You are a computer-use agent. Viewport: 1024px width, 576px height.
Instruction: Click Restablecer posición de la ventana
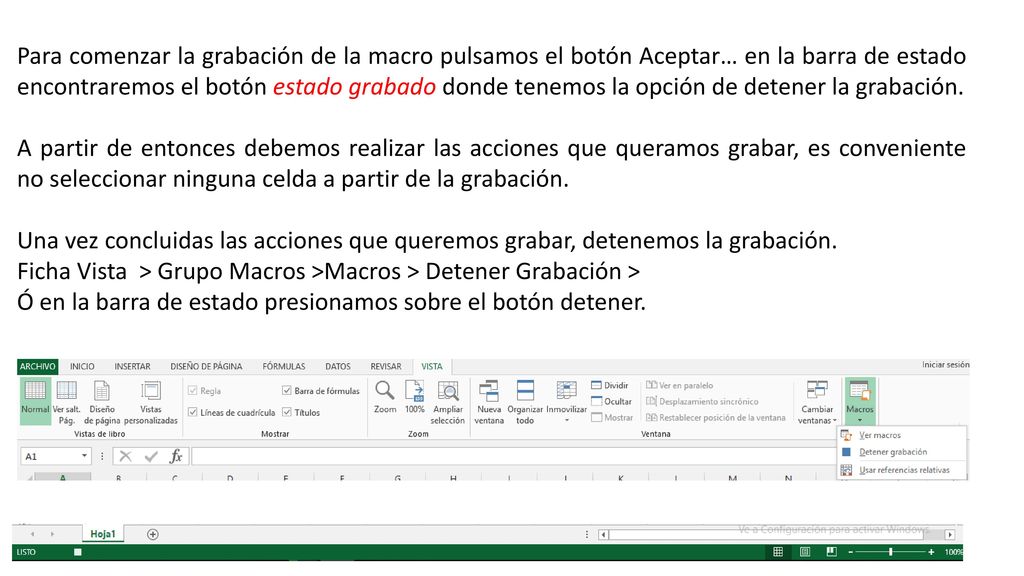pos(716,417)
